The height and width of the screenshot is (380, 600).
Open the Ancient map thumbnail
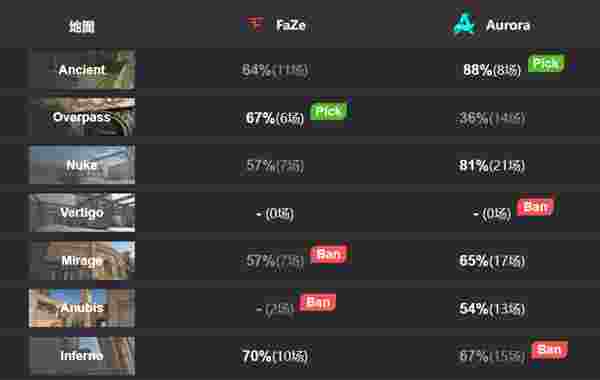[82, 69]
